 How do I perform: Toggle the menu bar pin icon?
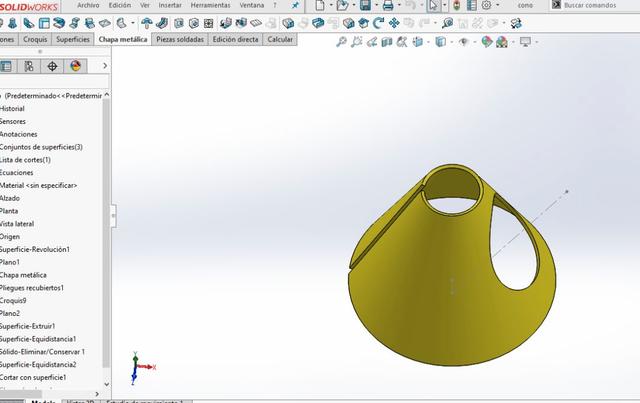click(x=295, y=5)
